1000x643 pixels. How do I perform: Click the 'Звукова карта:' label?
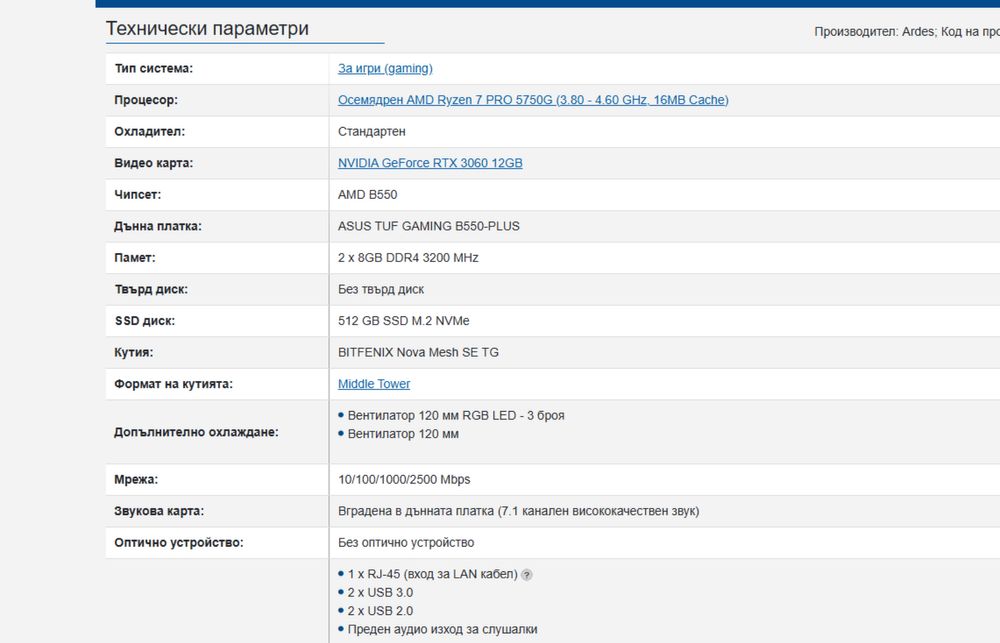pyautogui.click(x=159, y=511)
